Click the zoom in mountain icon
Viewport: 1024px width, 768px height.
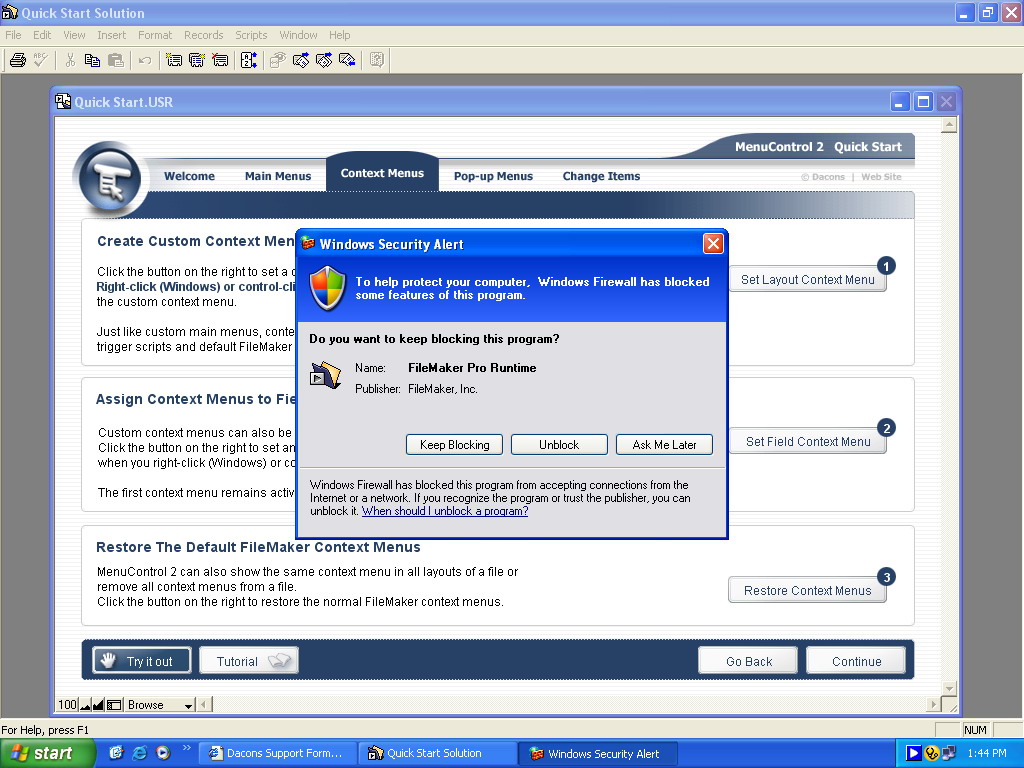coord(99,705)
